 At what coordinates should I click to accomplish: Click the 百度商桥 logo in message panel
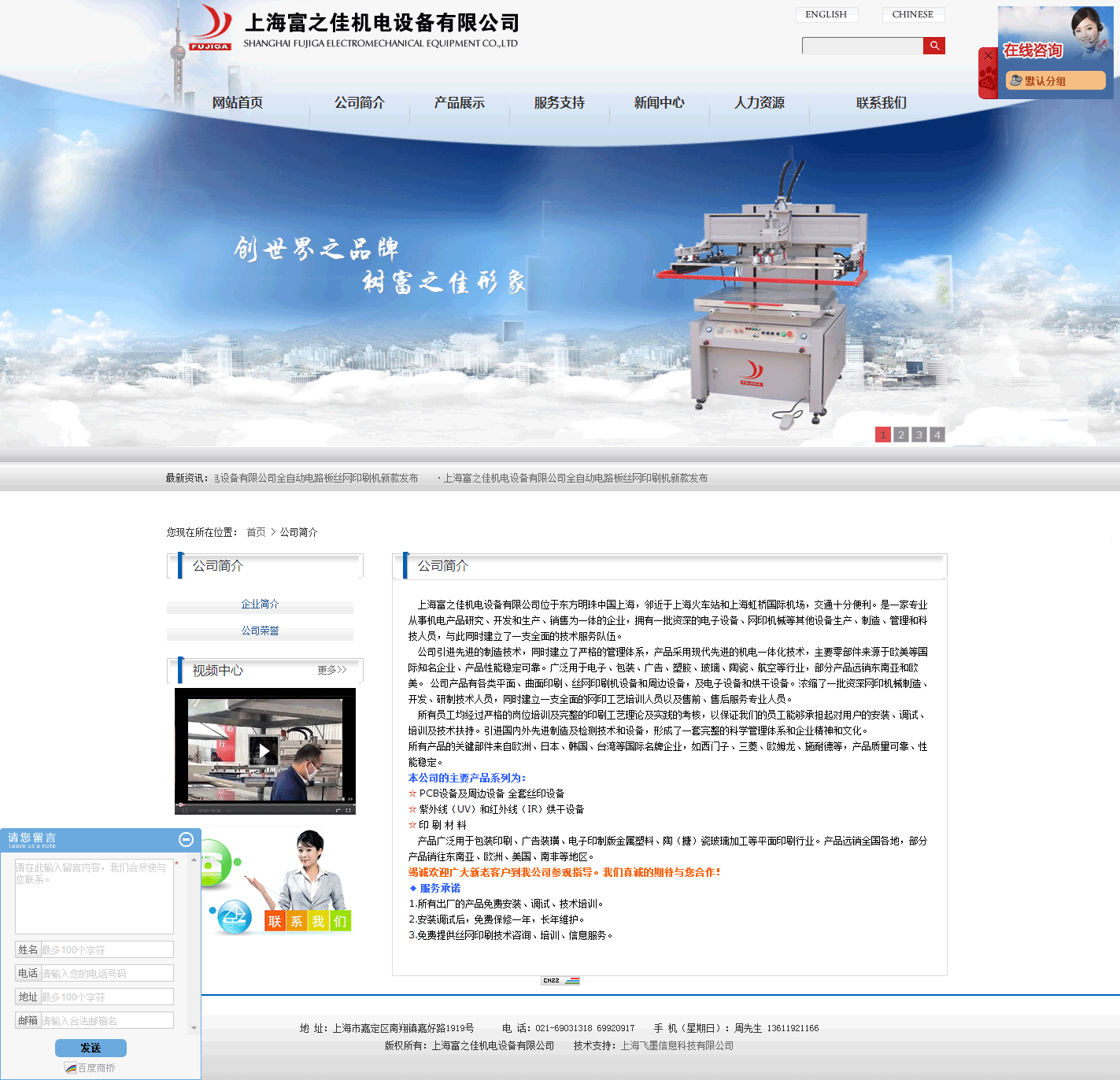coord(90,1068)
